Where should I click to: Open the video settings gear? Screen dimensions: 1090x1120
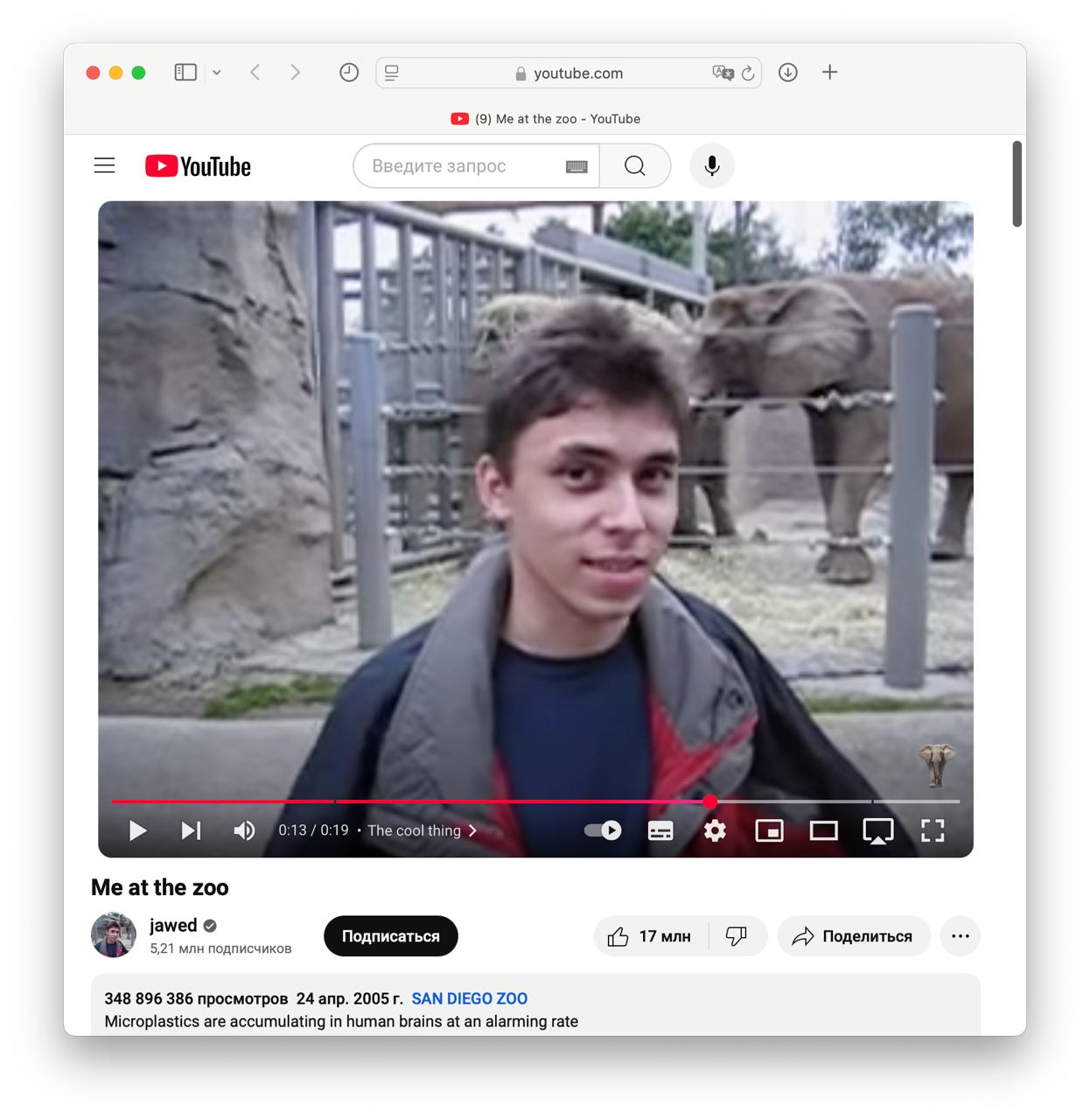tap(715, 831)
